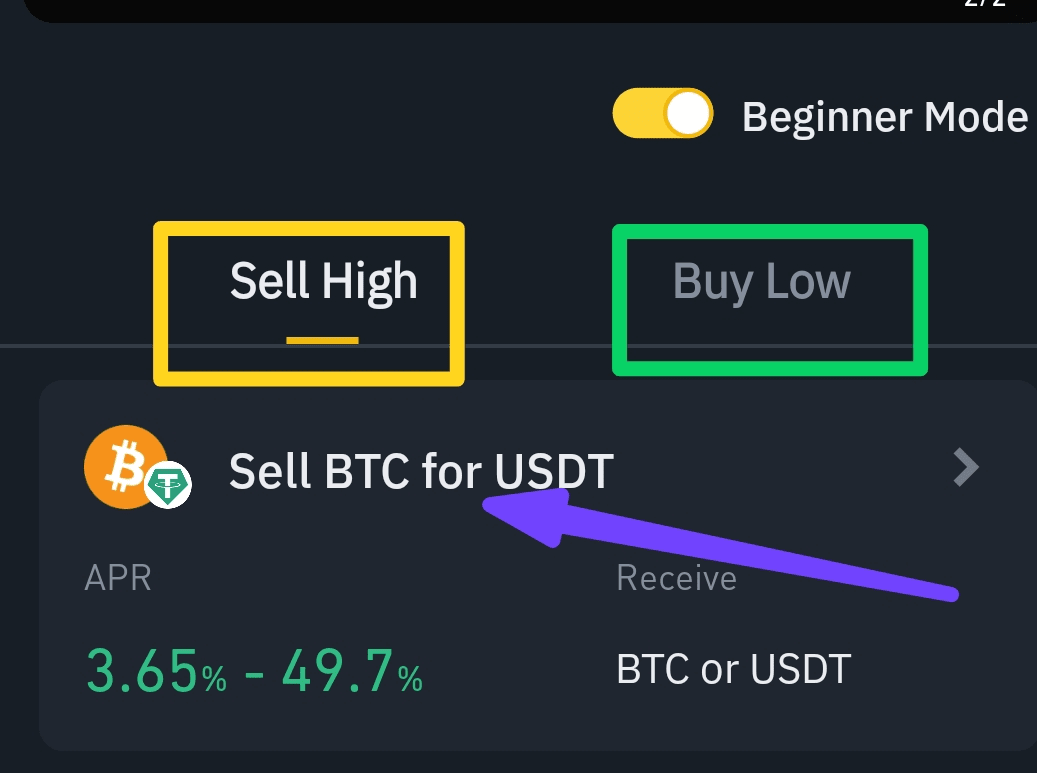
Task: Click the yellow underline beneath Sell High
Action: (x=322, y=341)
